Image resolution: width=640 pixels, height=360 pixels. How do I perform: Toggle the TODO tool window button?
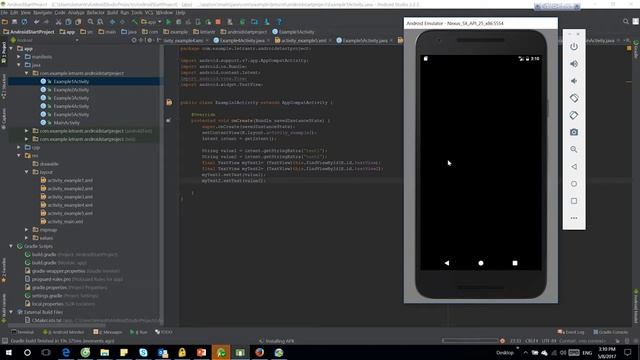pos(164,332)
